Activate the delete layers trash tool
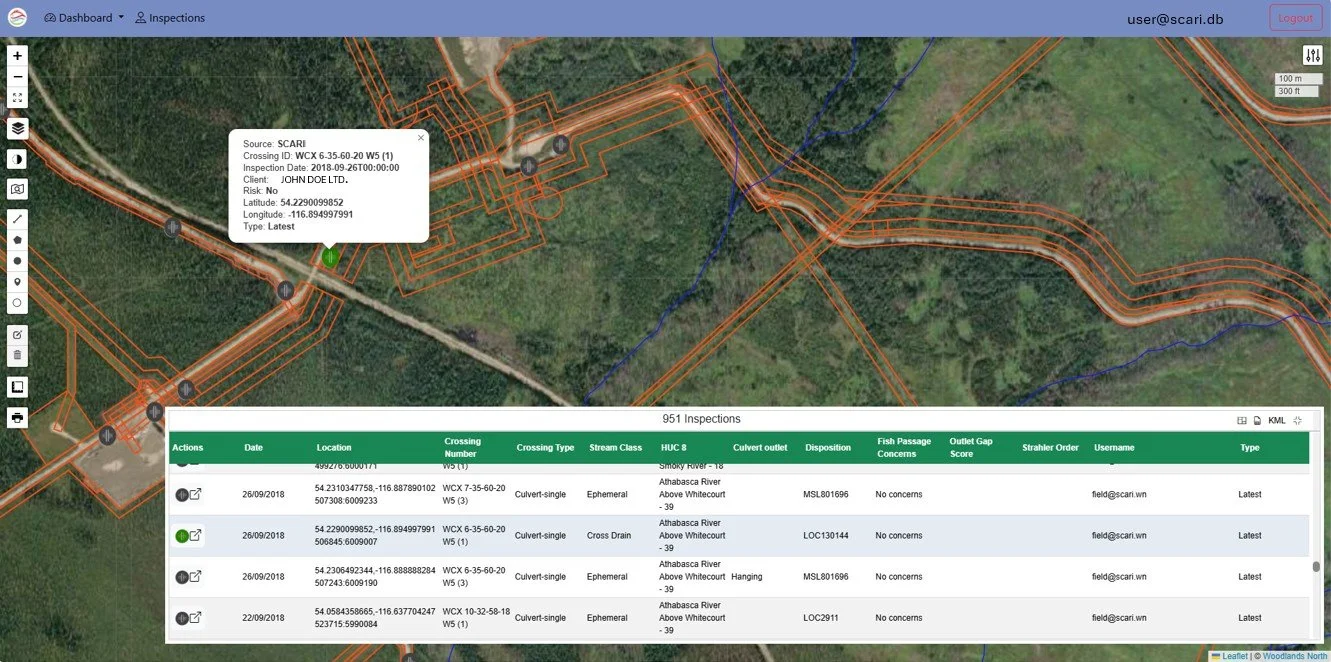1331x662 pixels. click(x=17, y=355)
